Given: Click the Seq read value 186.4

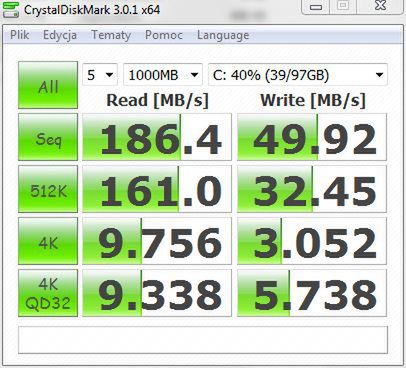Looking at the screenshot, I should click(157, 137).
